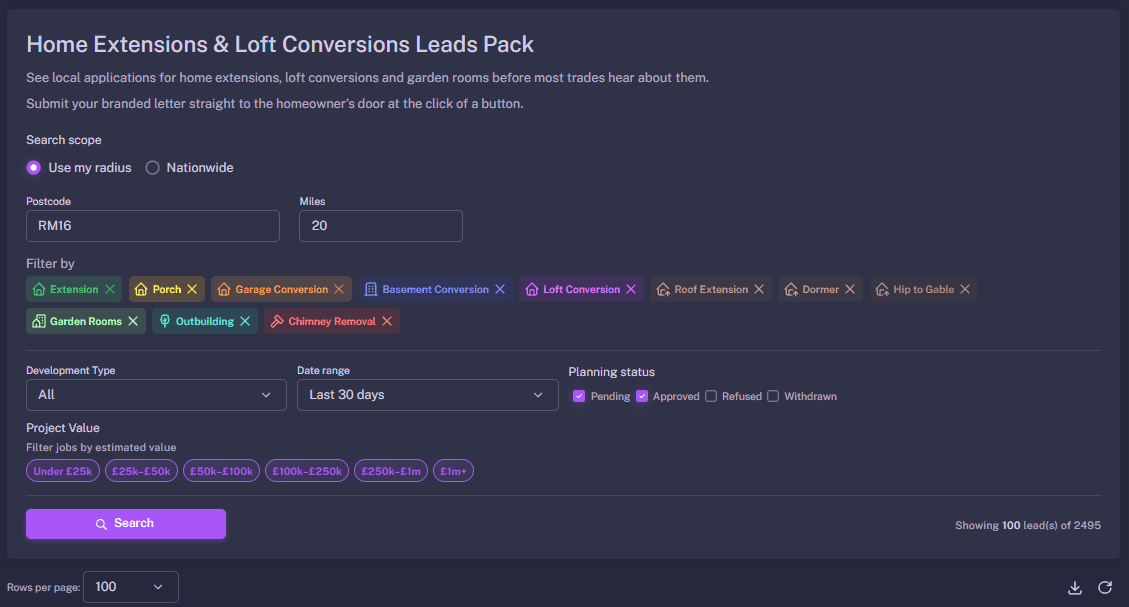1129x607 pixels.
Task: Select the Nationwide search scope
Action: [152, 167]
